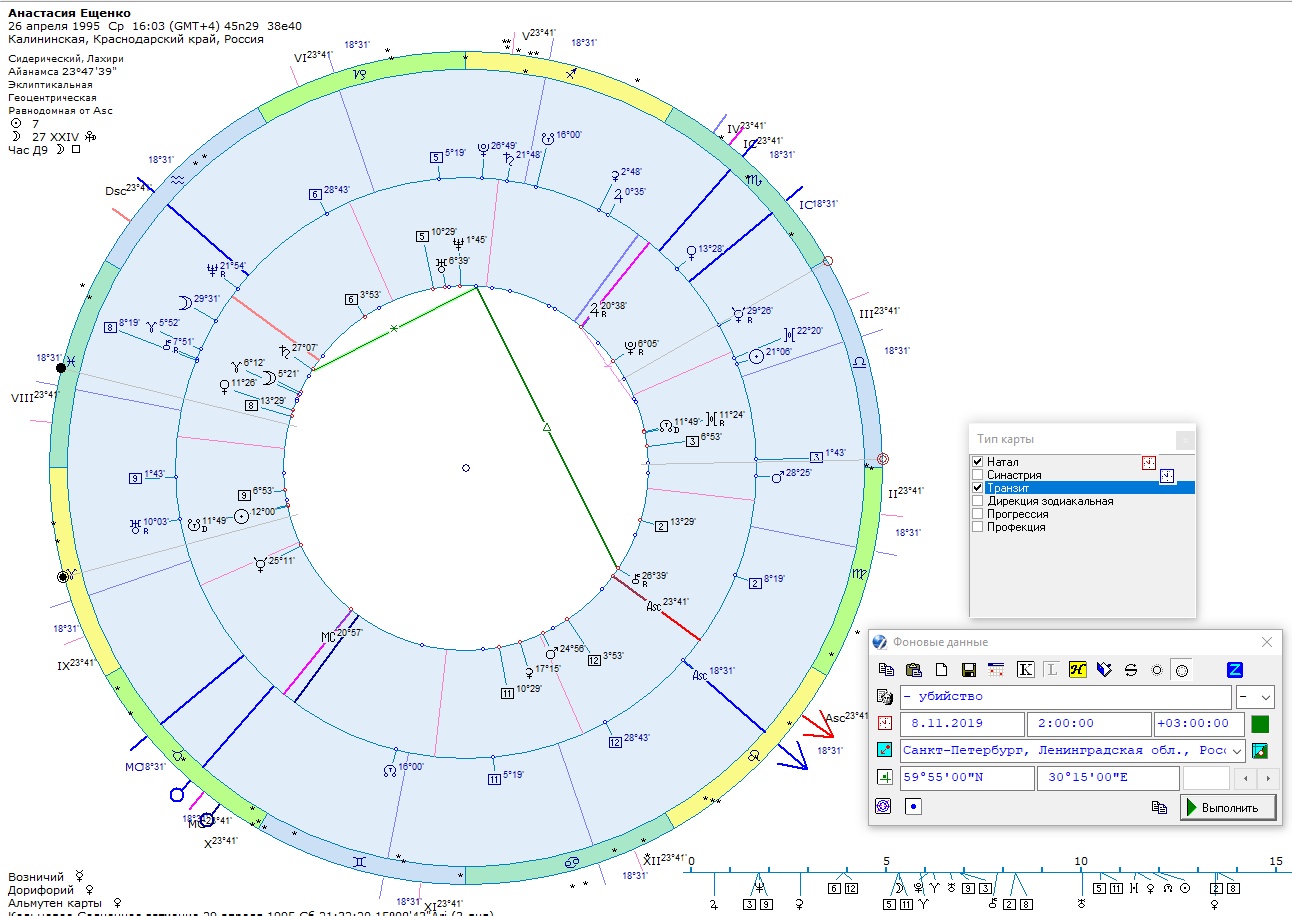Open the dropdown next to the убийство field
Viewport: 1292px width, 916px height.
1265,697
